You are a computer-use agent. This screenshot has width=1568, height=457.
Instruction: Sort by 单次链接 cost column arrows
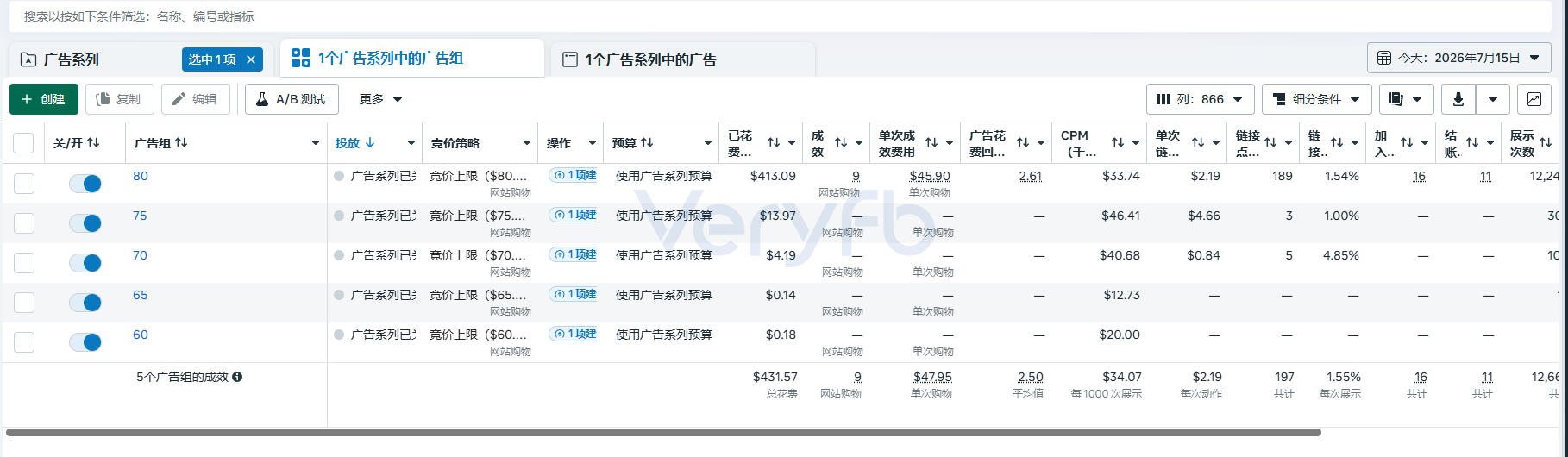1198,143
